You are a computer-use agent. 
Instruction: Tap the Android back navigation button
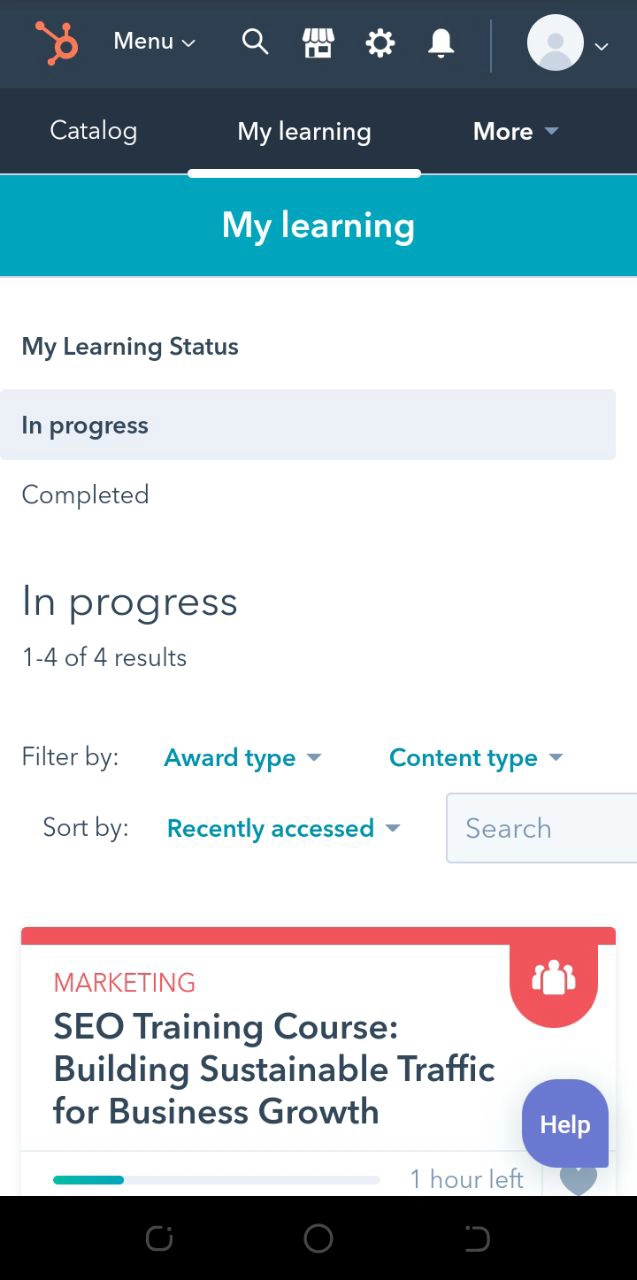coord(477,1239)
